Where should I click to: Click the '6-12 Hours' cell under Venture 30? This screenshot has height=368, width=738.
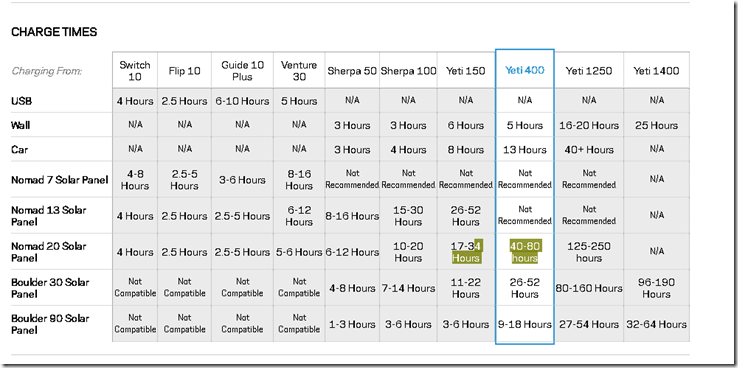pyautogui.click(x=299, y=216)
